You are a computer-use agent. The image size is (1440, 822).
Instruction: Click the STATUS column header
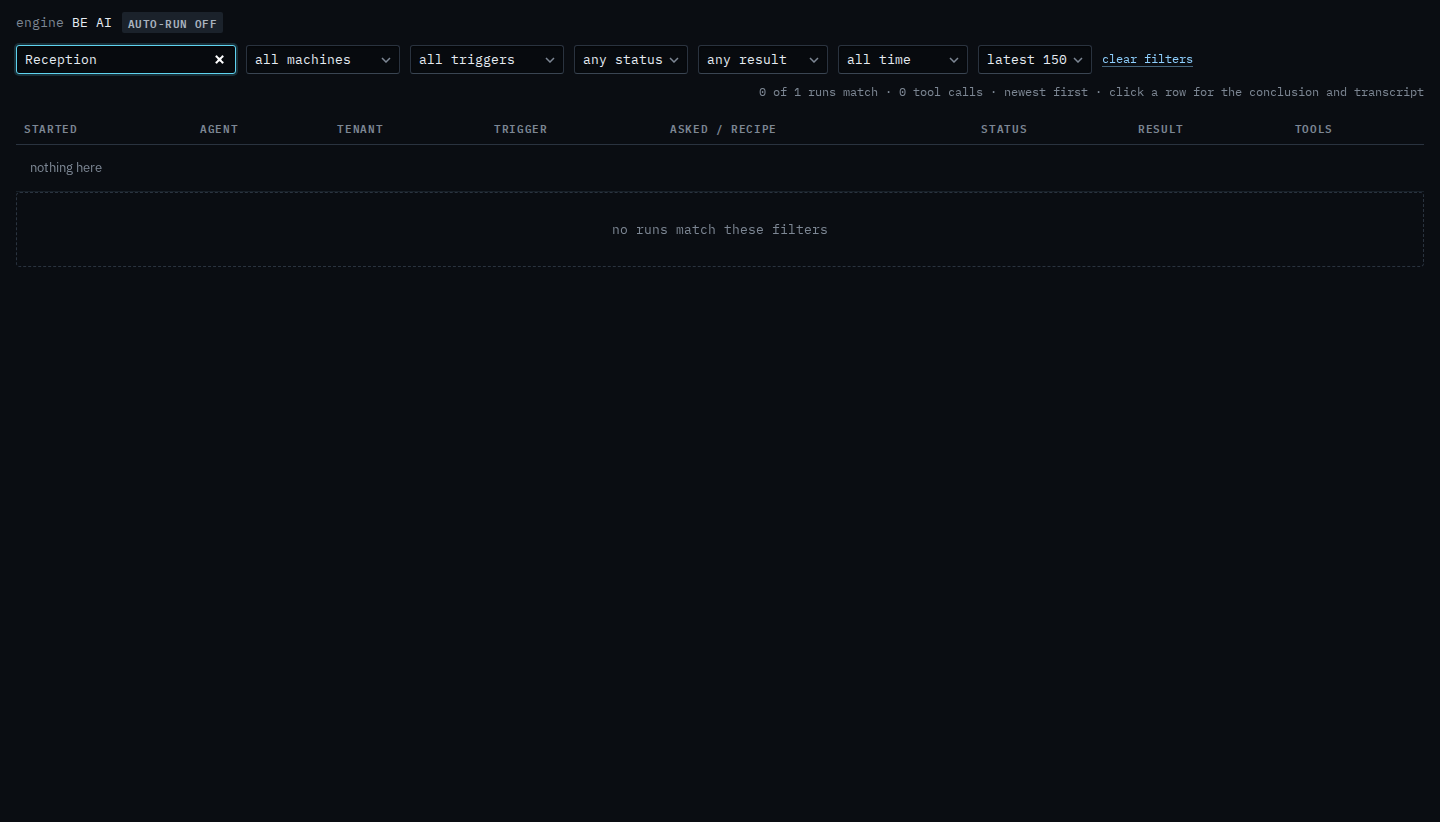(1004, 129)
